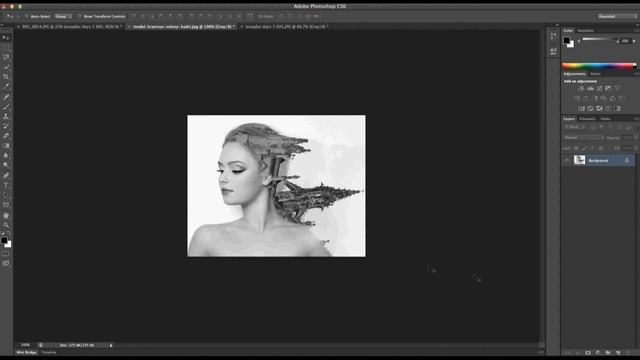This screenshot has height=360, width=640.
Task: Add layer mask icon
Action: click(x=588, y=353)
